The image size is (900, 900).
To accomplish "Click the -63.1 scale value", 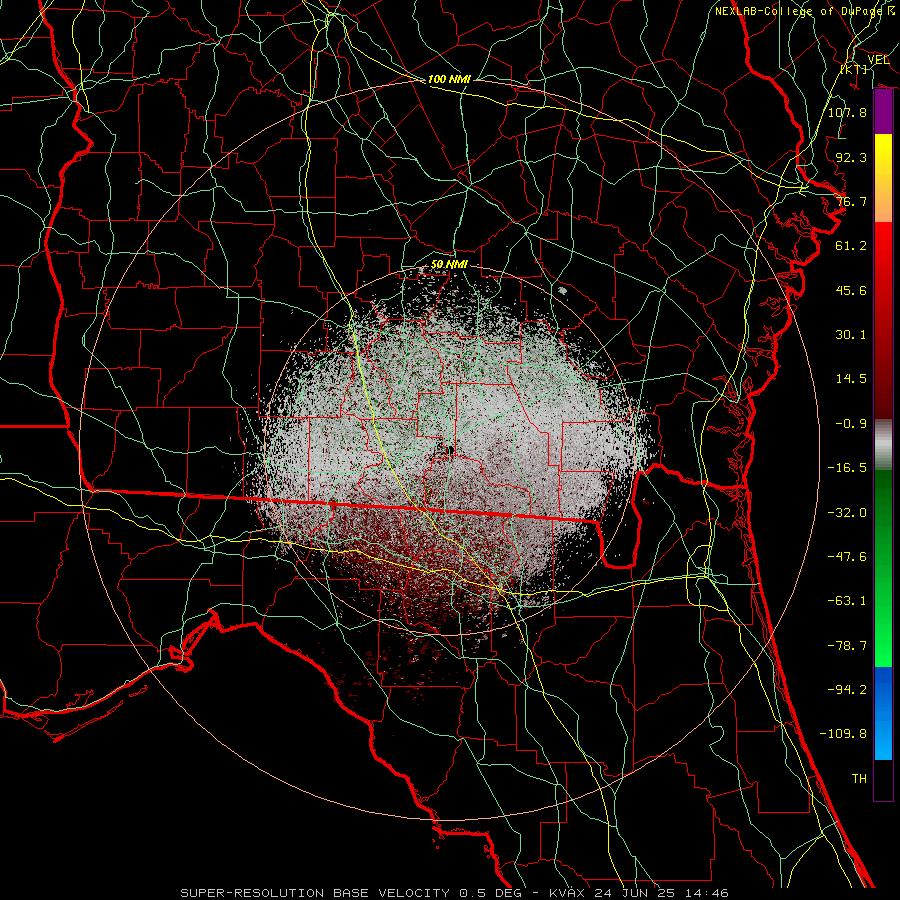I will (x=847, y=601).
